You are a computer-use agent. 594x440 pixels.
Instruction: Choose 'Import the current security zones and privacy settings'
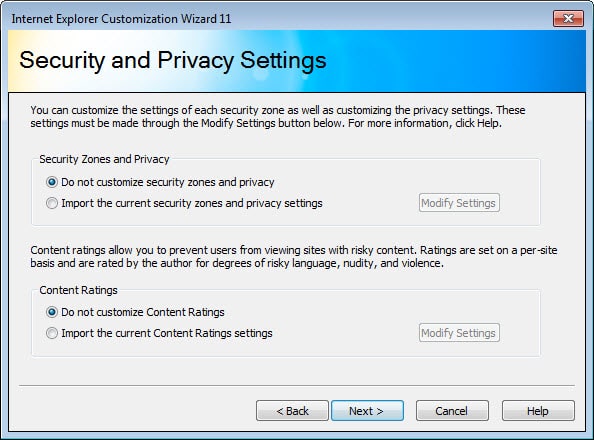[x=184, y=203]
